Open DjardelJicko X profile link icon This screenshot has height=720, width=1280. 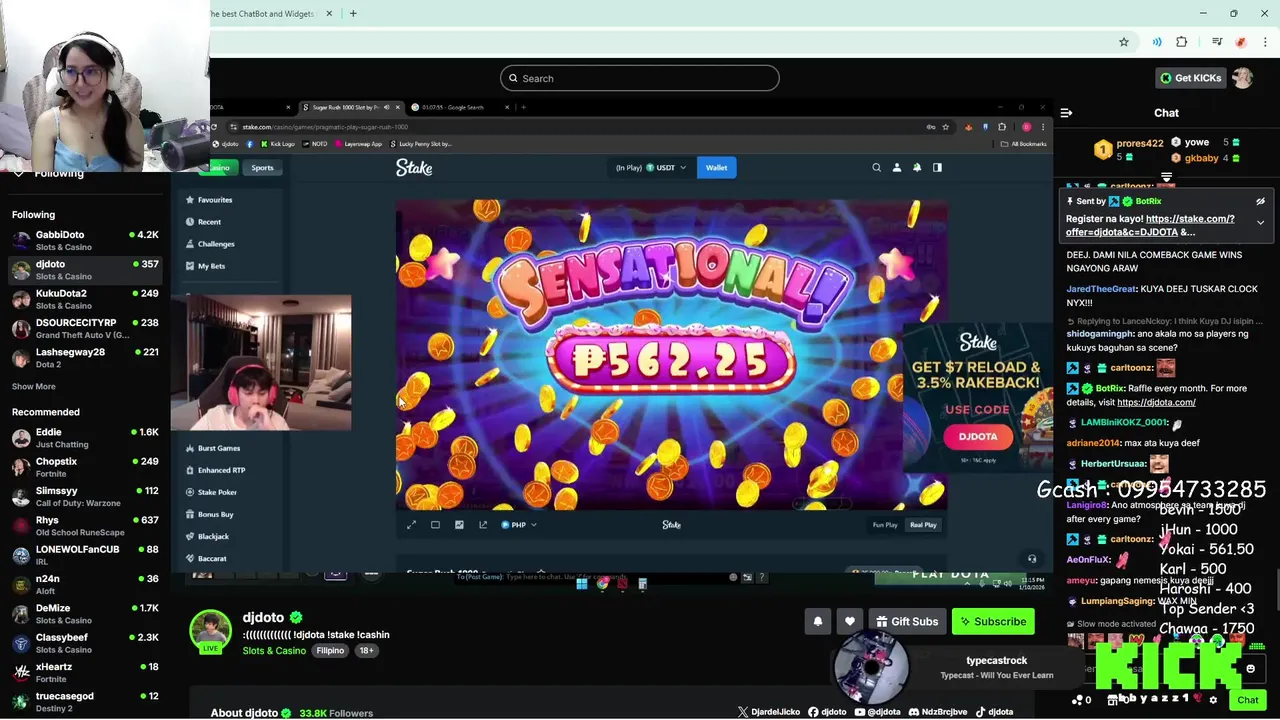tap(743, 712)
